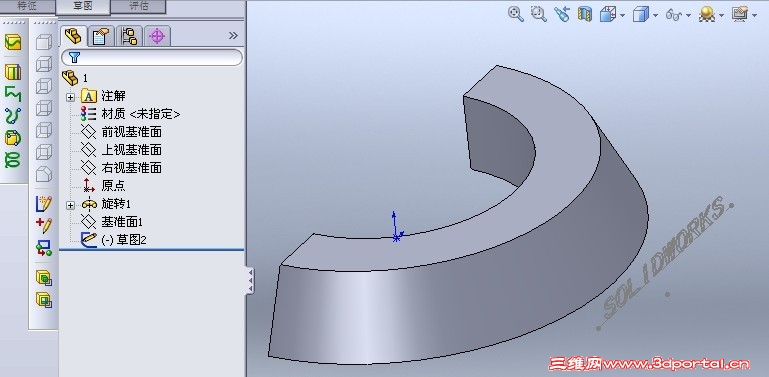Open the DimXpertManager crosshair tab
The height and width of the screenshot is (377, 769).
coord(157,36)
